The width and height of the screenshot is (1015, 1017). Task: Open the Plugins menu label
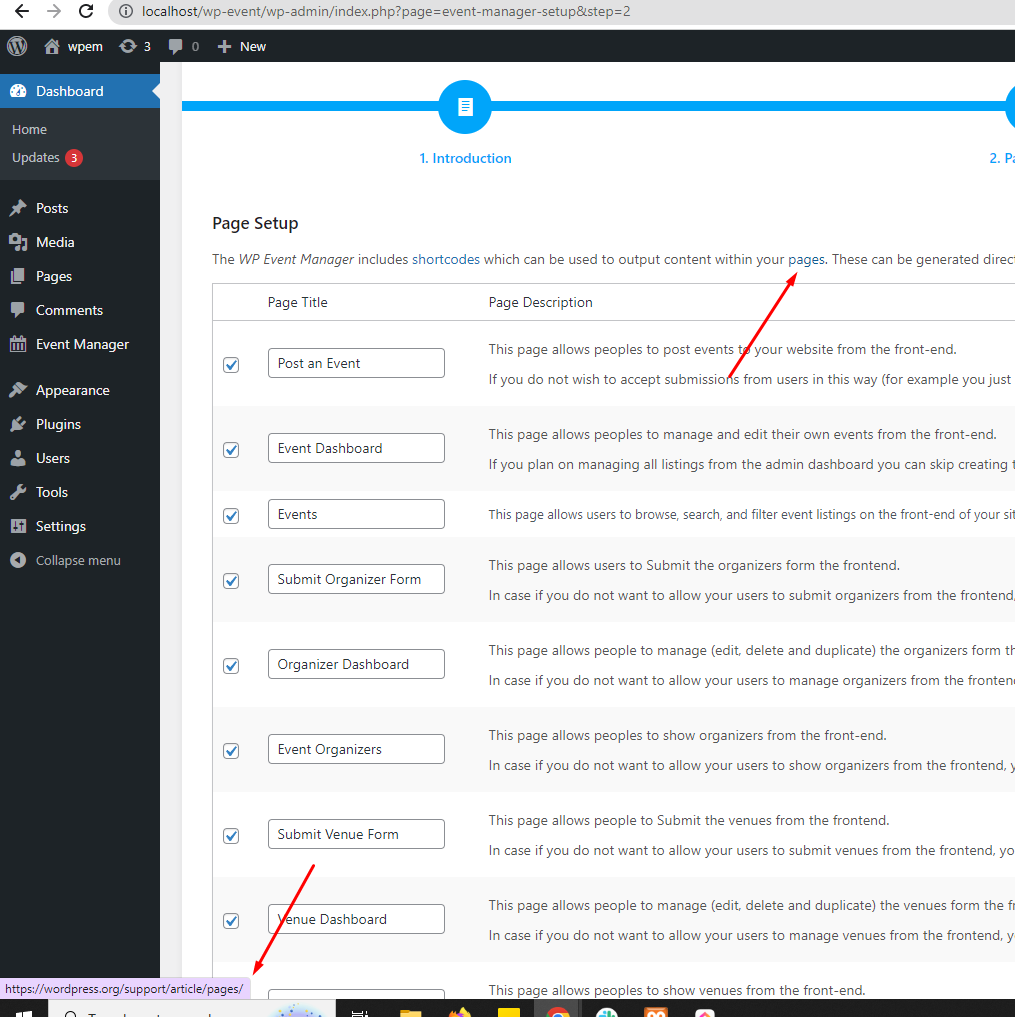(x=58, y=424)
